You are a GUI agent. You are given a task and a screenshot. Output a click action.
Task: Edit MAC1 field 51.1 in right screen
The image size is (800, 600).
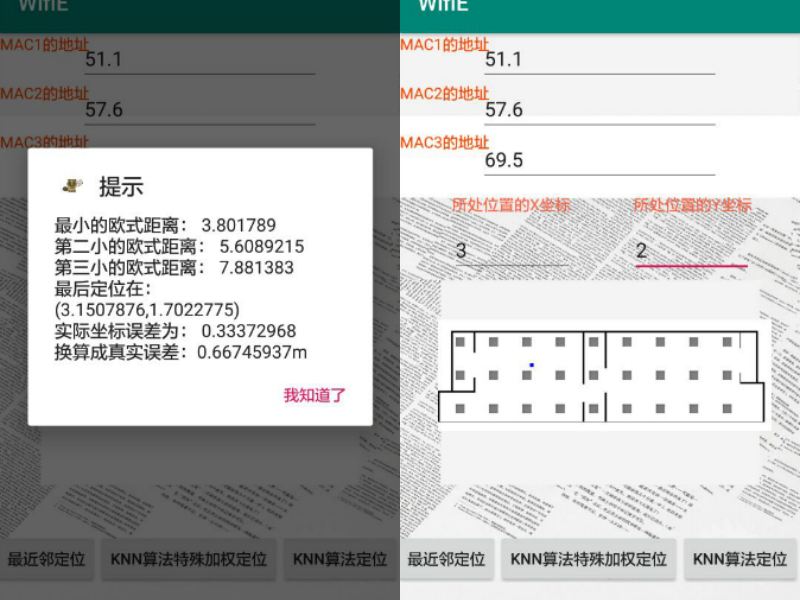click(x=599, y=60)
